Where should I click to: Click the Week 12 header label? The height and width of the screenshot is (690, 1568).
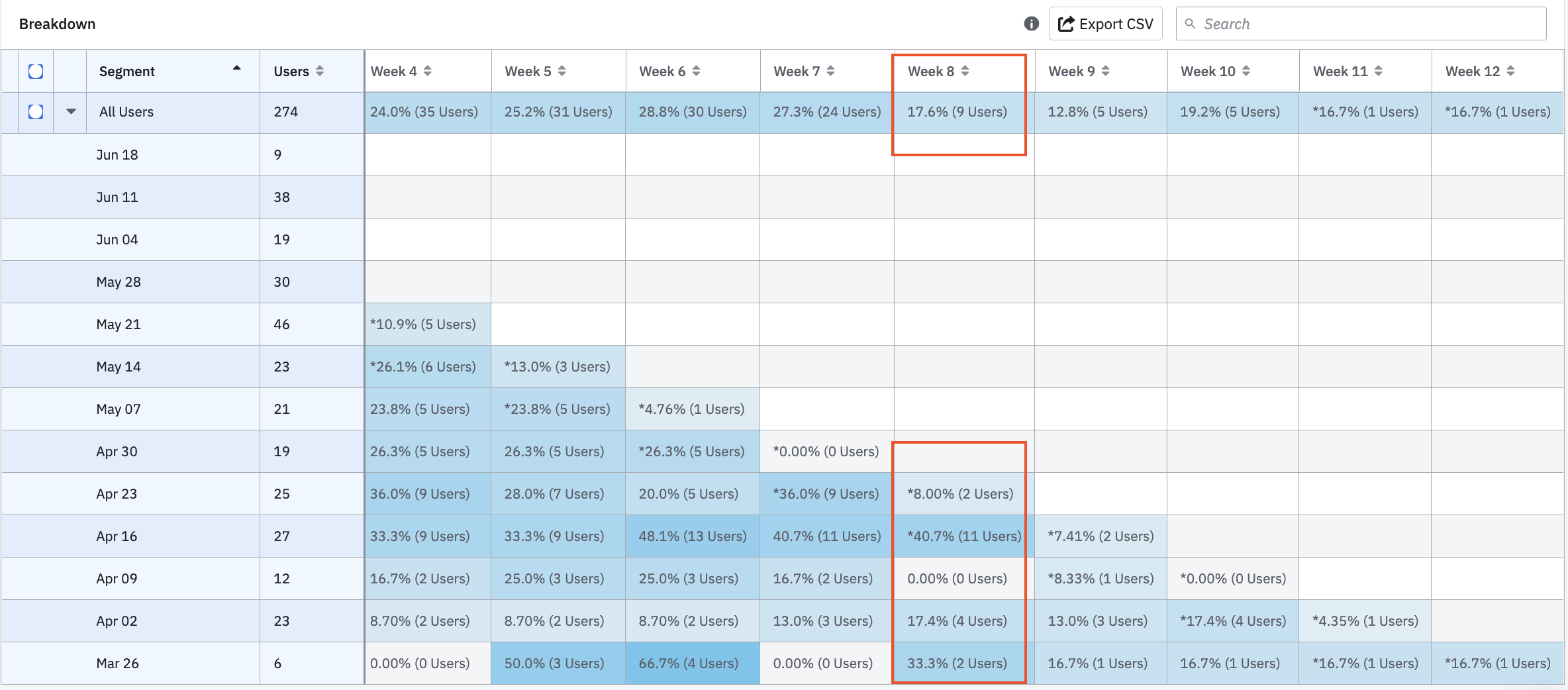tap(1473, 72)
